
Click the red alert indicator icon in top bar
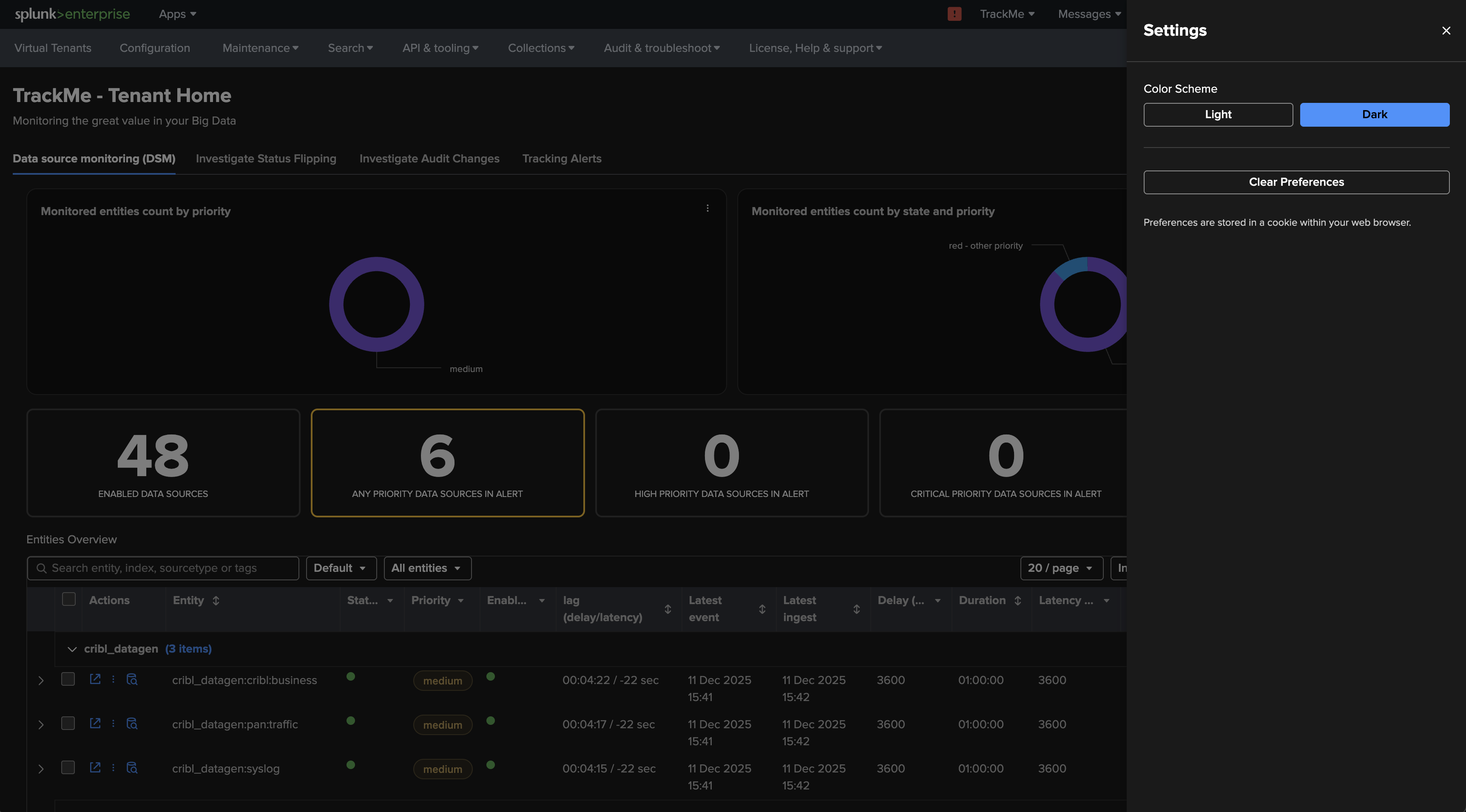click(x=955, y=14)
